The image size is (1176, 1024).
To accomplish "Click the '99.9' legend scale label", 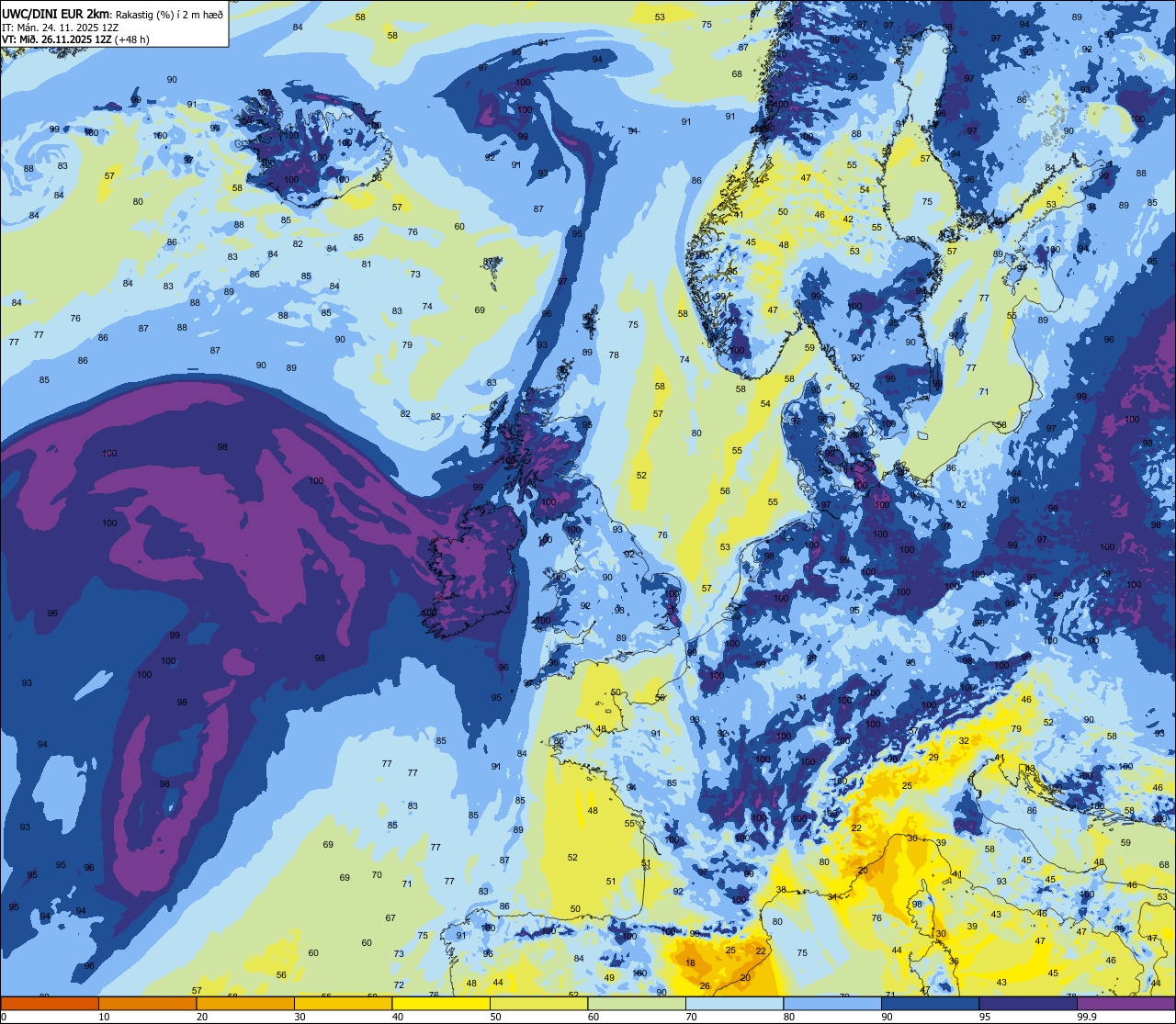I will tap(1087, 1017).
